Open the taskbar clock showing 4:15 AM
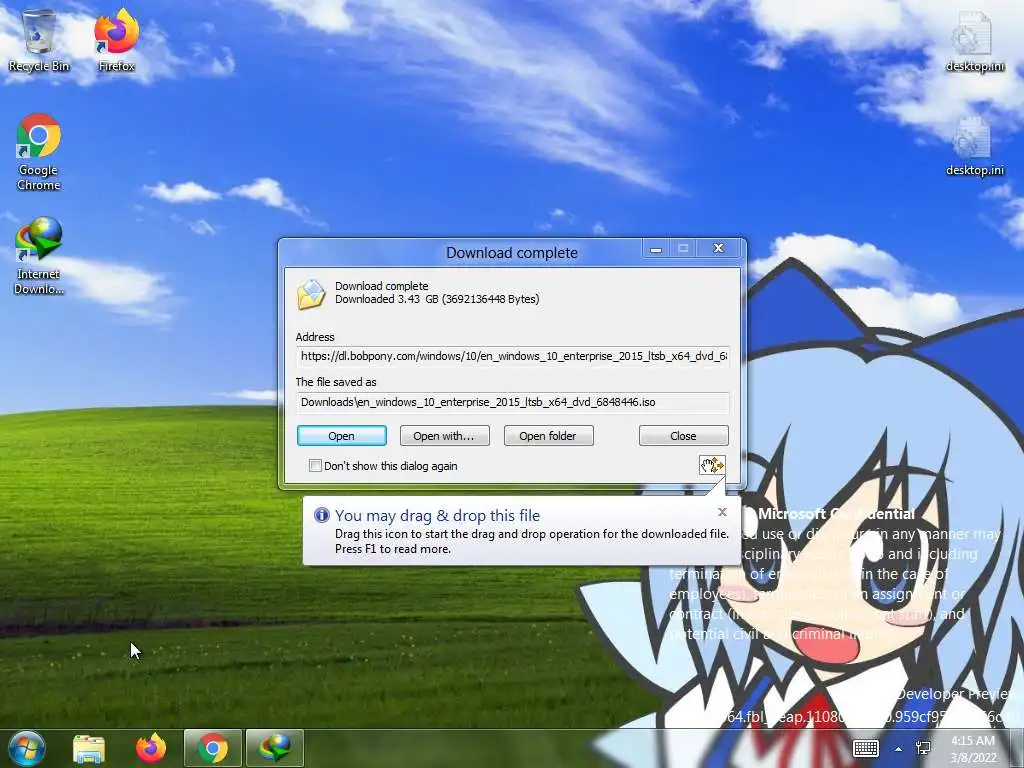Image resolution: width=1024 pixels, height=768 pixels. pyautogui.click(x=973, y=749)
